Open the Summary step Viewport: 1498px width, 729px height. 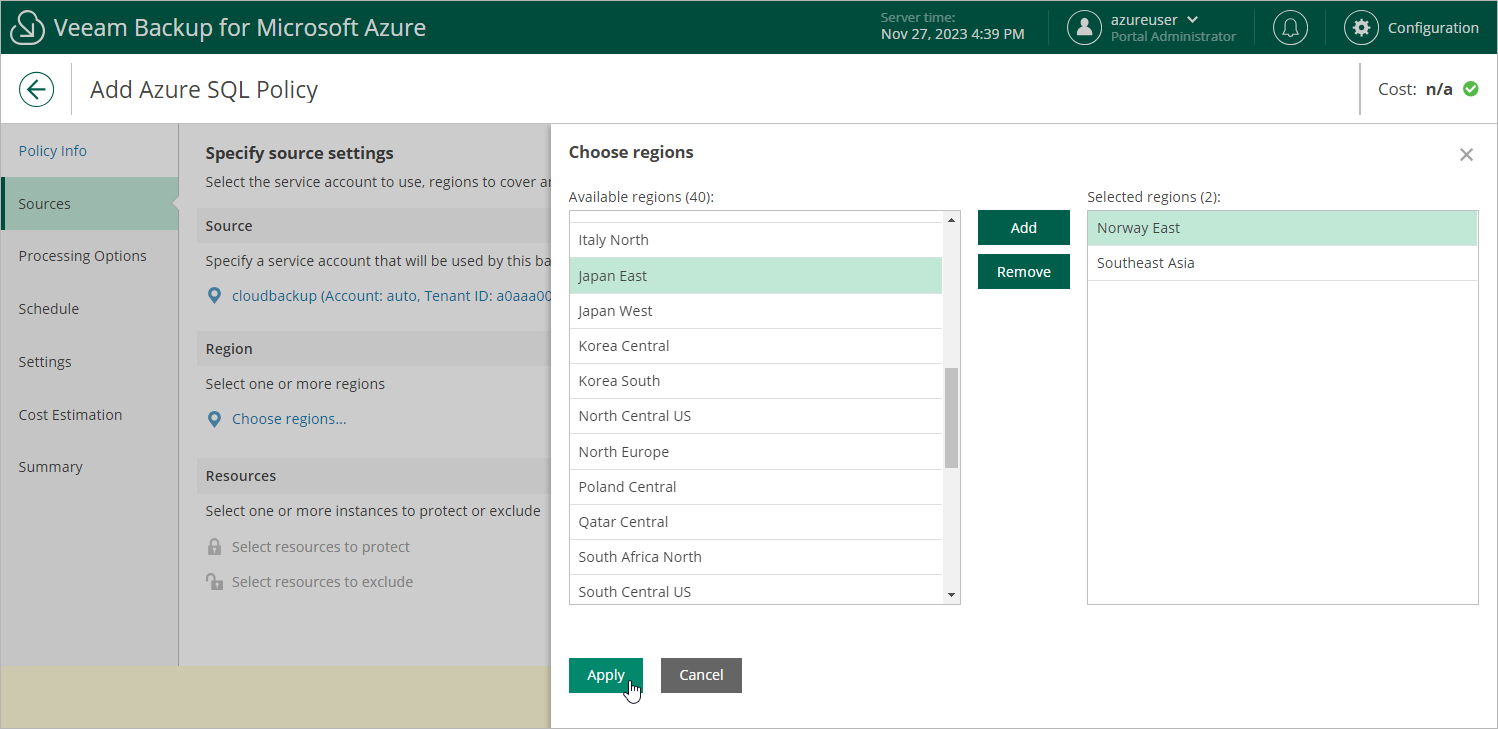coord(51,467)
